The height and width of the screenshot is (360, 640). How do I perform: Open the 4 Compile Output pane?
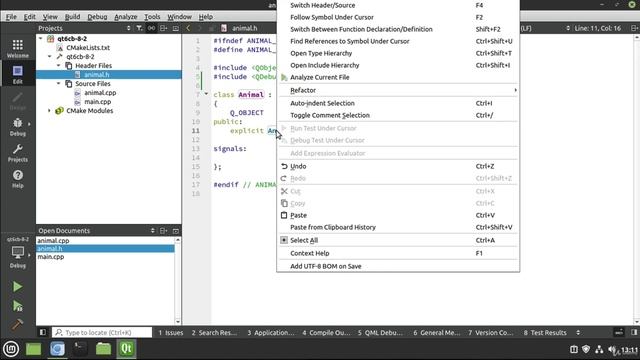[326, 332]
